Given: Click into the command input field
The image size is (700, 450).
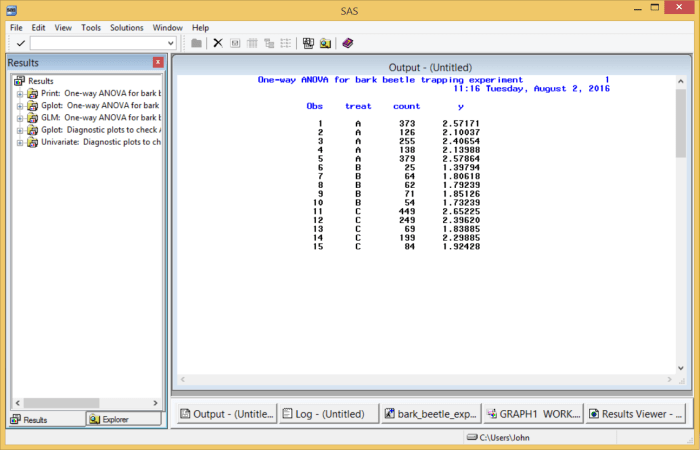Looking at the screenshot, I should pos(98,43).
